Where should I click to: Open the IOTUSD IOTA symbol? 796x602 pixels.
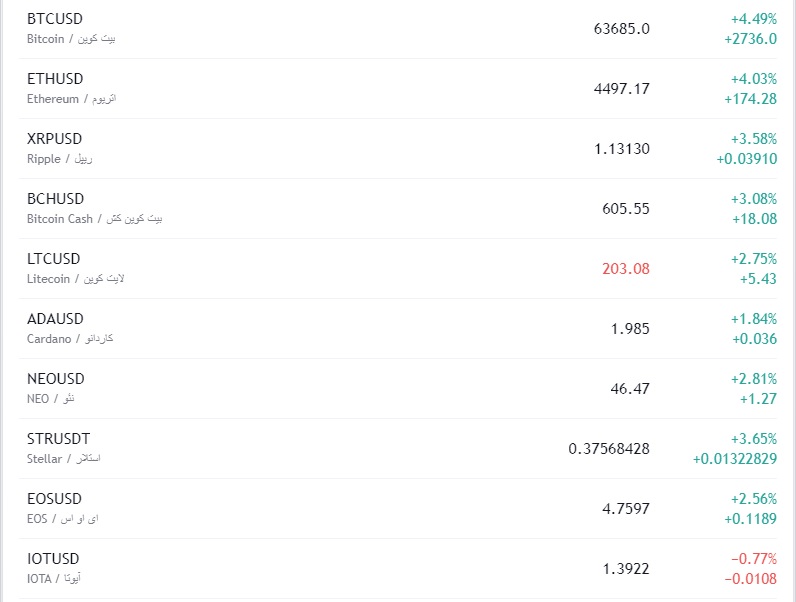pyautogui.click(x=53, y=559)
